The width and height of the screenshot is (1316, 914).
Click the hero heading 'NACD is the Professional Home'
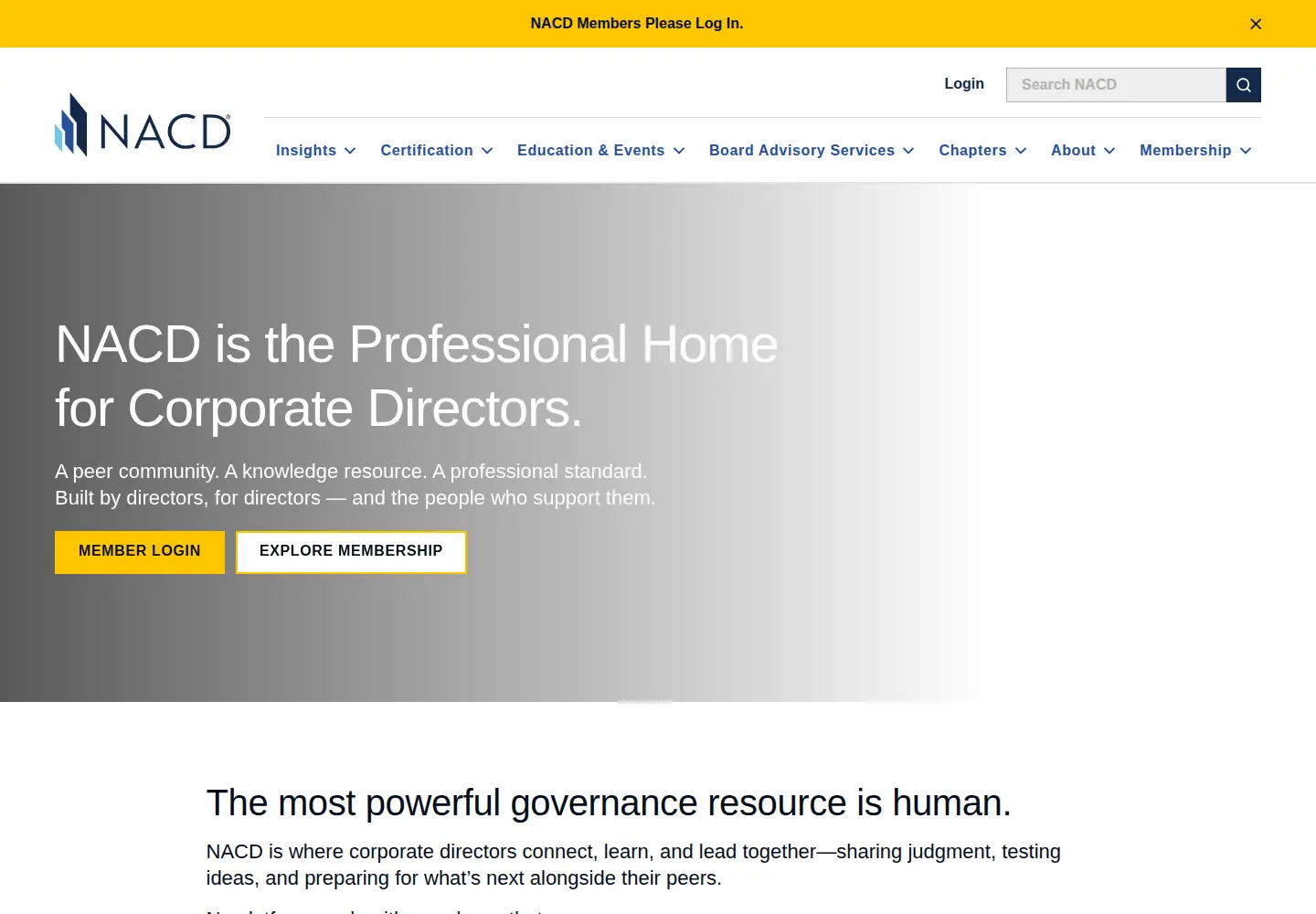coord(417,345)
